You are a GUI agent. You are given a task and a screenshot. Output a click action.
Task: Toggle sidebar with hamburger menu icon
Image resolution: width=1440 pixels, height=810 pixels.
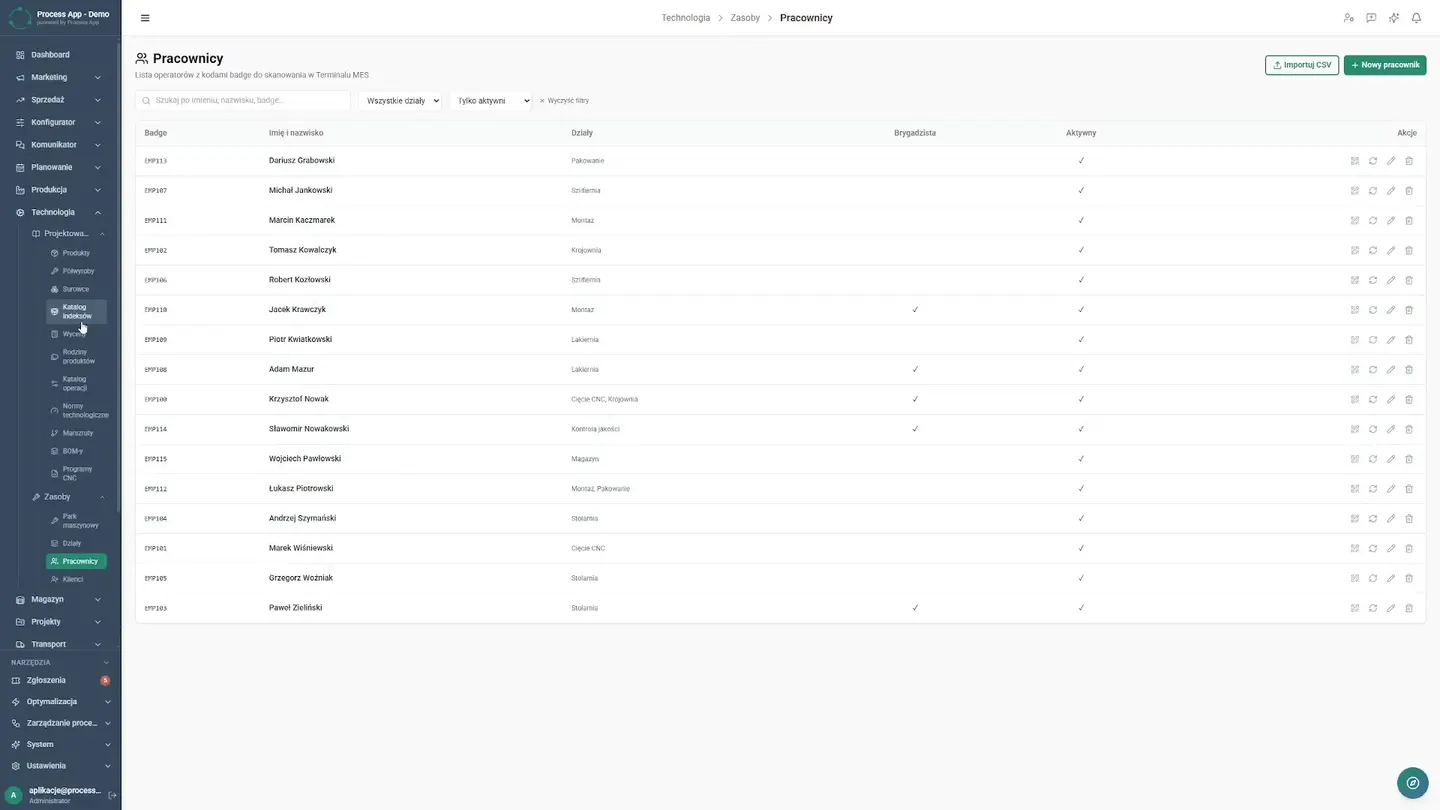pos(145,18)
